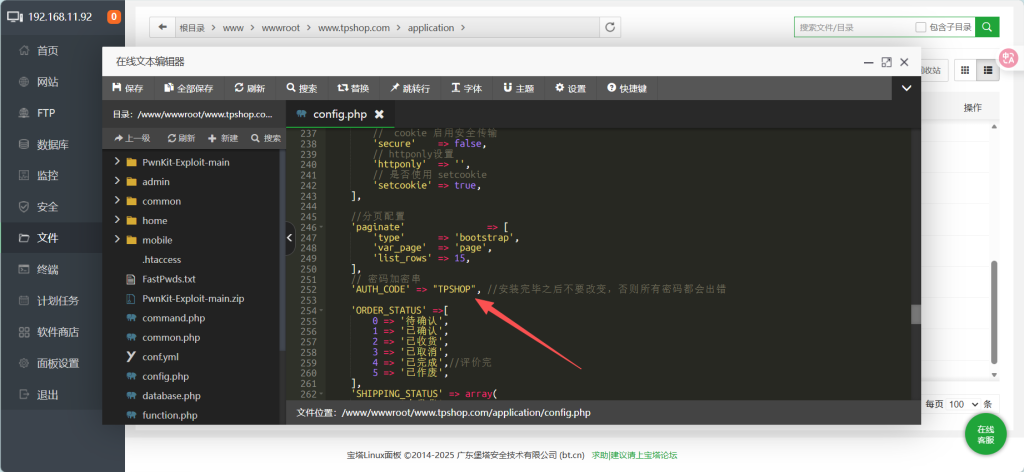1024x472 pixels.
Task: Switch to list view icon
Action: click(x=987, y=70)
